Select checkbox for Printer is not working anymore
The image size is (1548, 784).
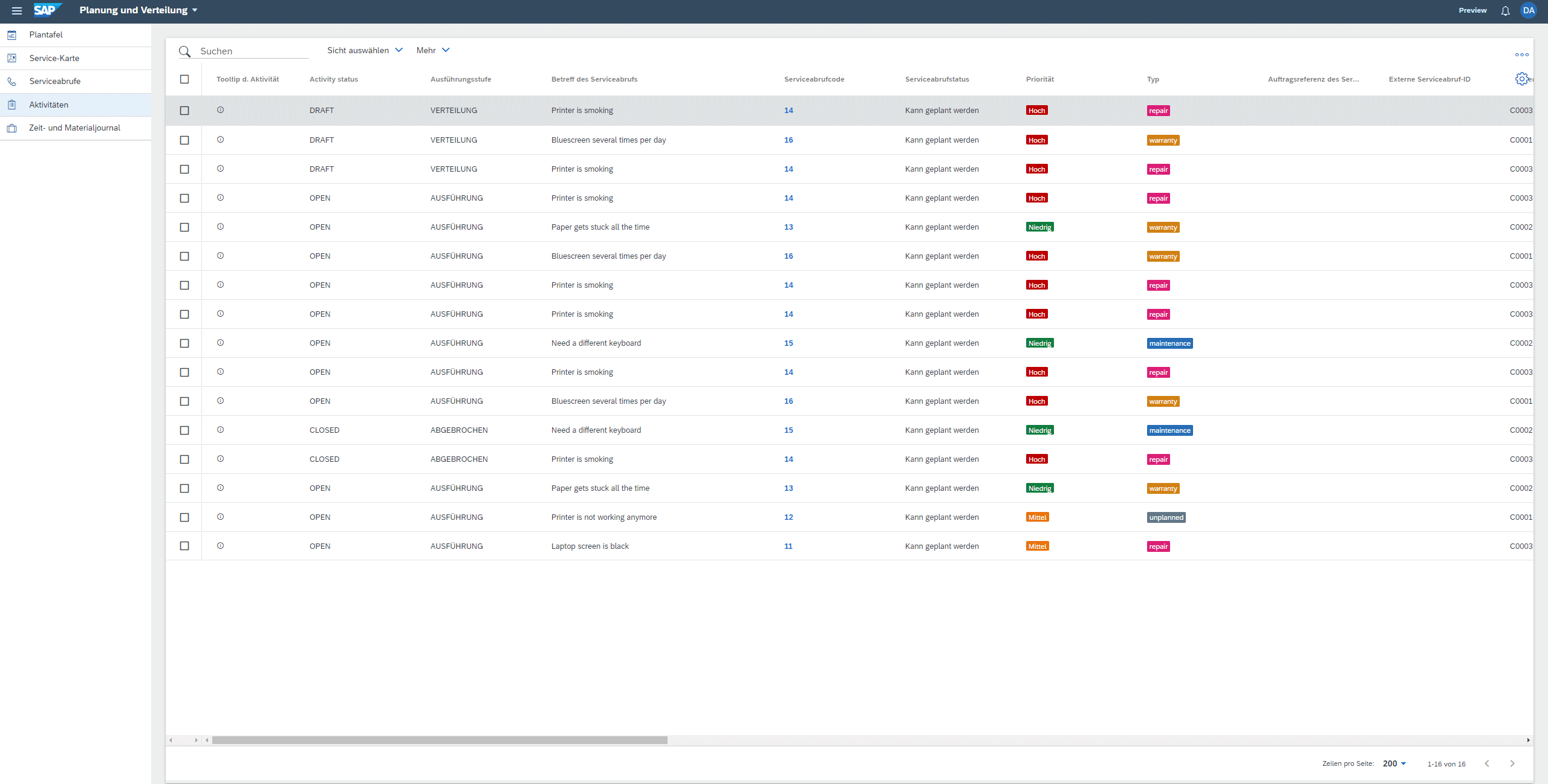(x=184, y=517)
